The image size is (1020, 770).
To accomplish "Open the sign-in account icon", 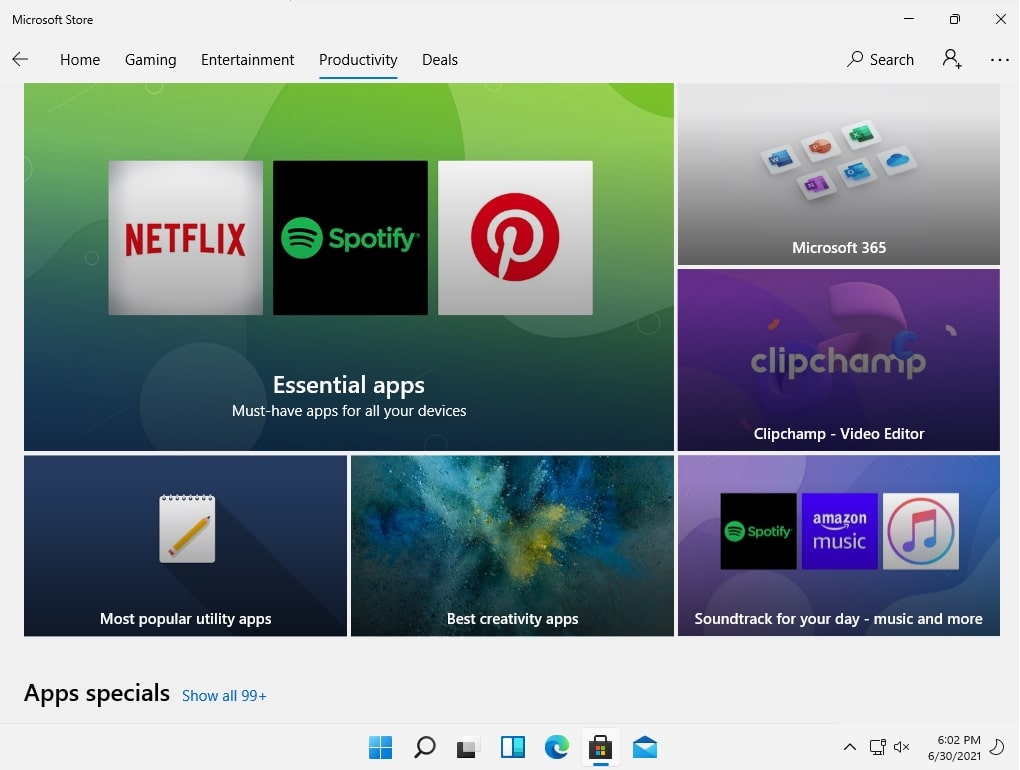I will tap(952, 59).
